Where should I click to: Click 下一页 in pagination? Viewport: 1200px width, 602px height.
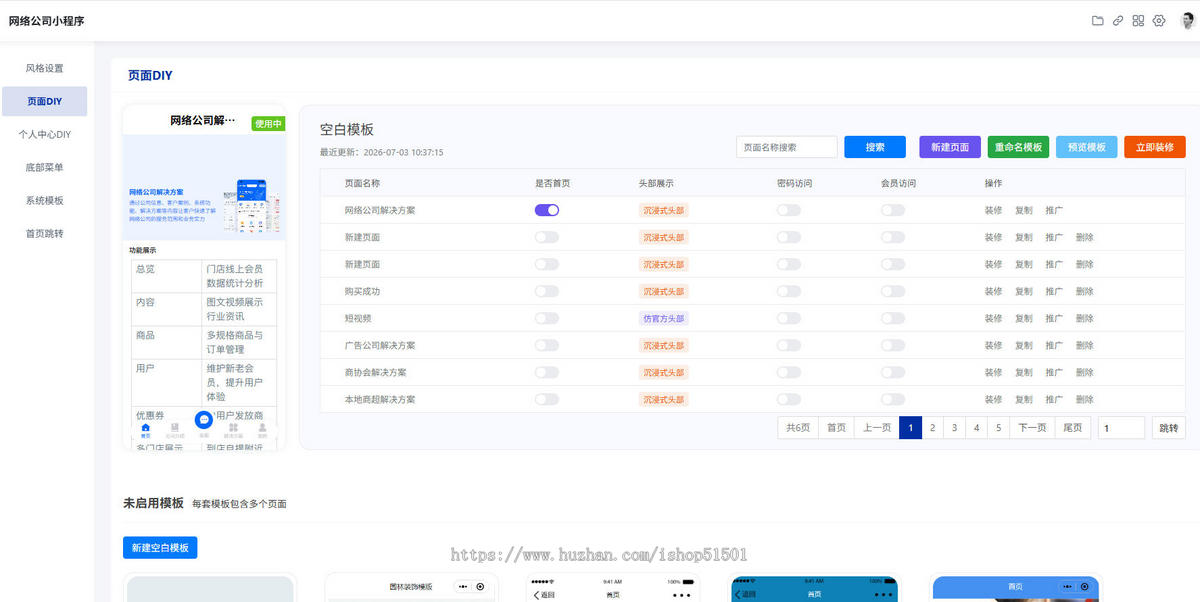1032,428
